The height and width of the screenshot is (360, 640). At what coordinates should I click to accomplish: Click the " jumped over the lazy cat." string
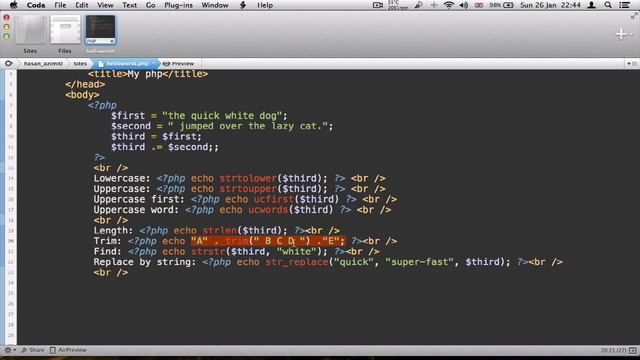coord(248,126)
